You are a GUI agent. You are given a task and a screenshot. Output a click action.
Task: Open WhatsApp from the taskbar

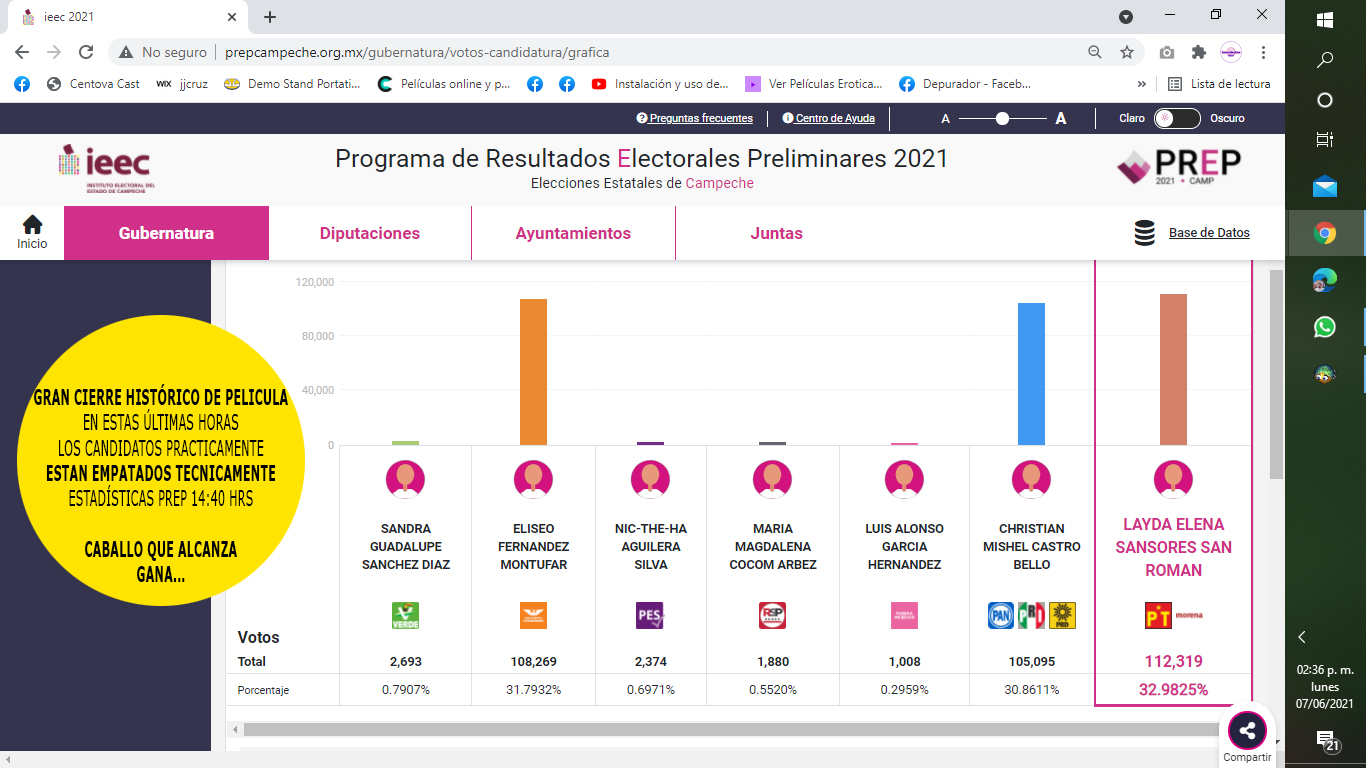[1325, 327]
